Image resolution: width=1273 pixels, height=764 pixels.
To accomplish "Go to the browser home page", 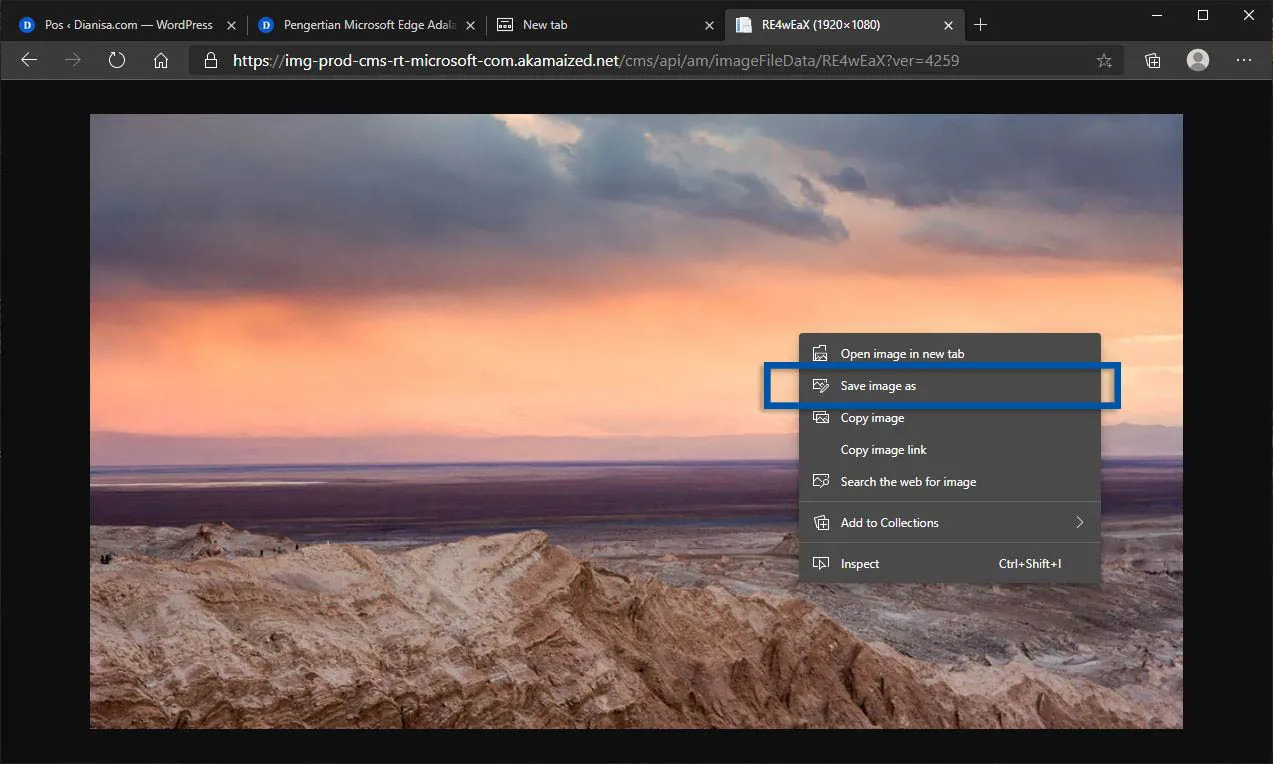I will click(161, 60).
